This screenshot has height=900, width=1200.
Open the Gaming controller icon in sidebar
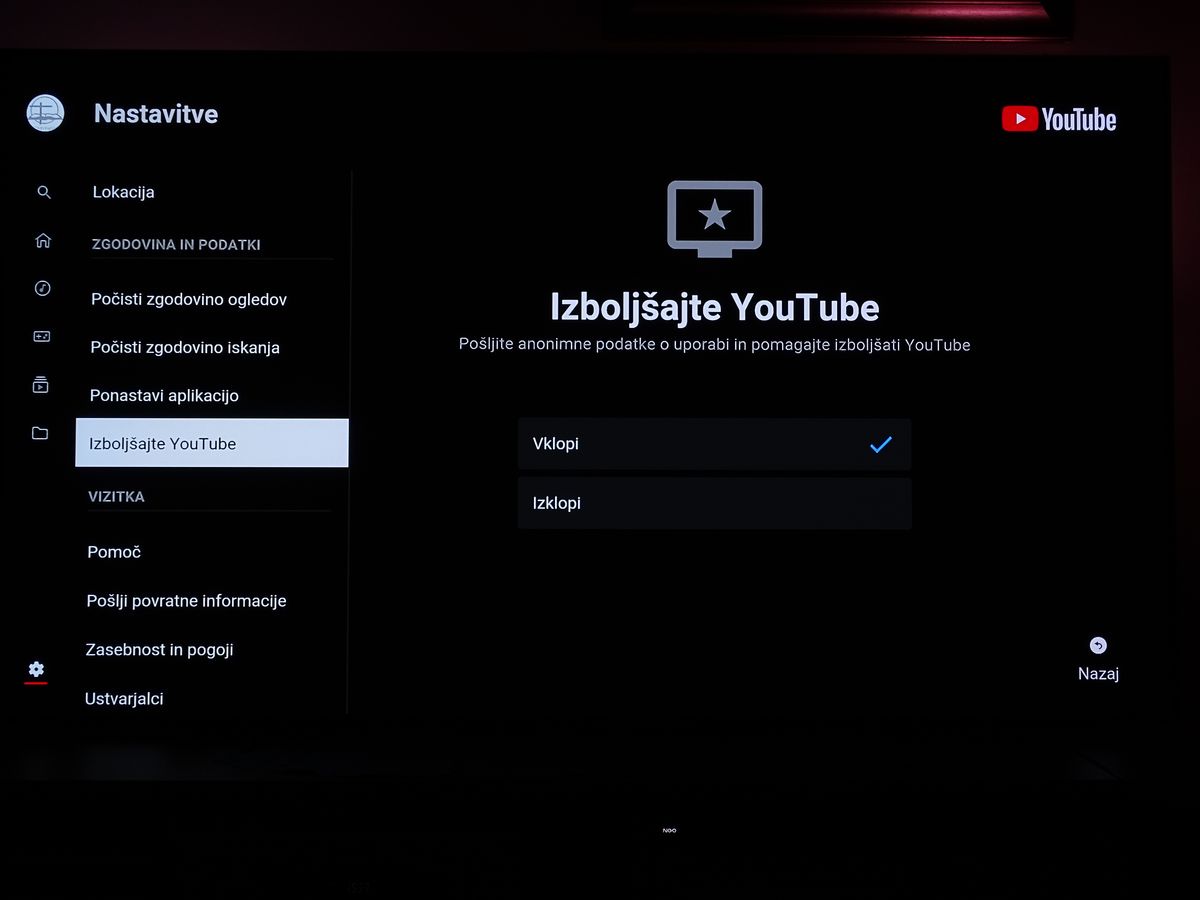point(41,337)
